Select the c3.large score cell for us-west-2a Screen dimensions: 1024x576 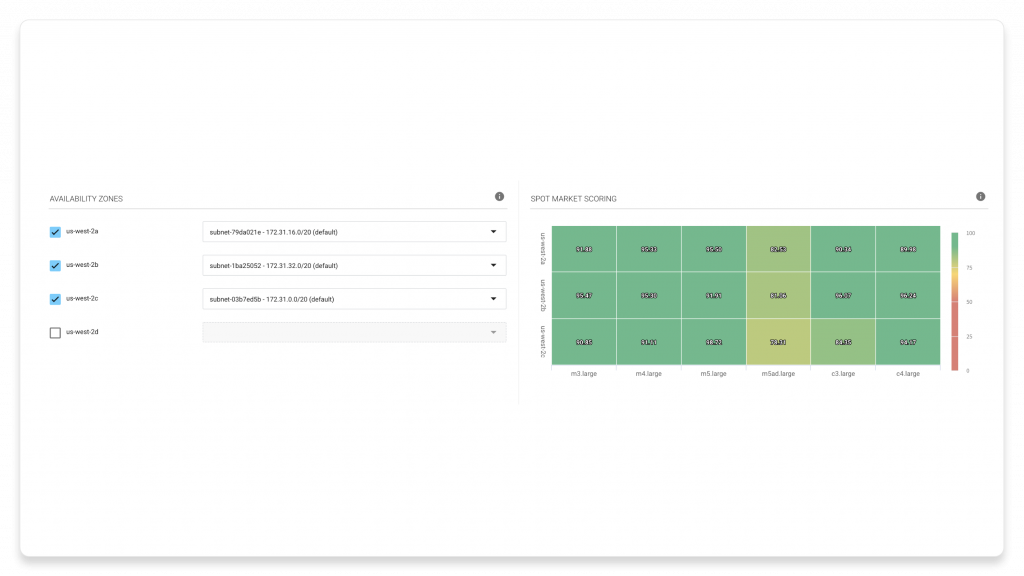pyautogui.click(x=843, y=249)
